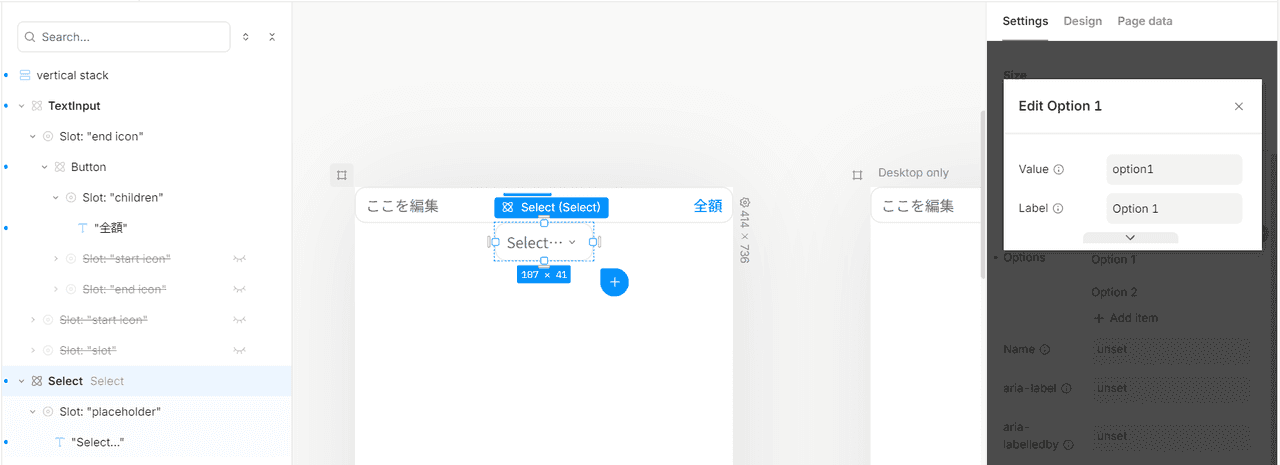Switch to the Design tab

coord(1082,21)
